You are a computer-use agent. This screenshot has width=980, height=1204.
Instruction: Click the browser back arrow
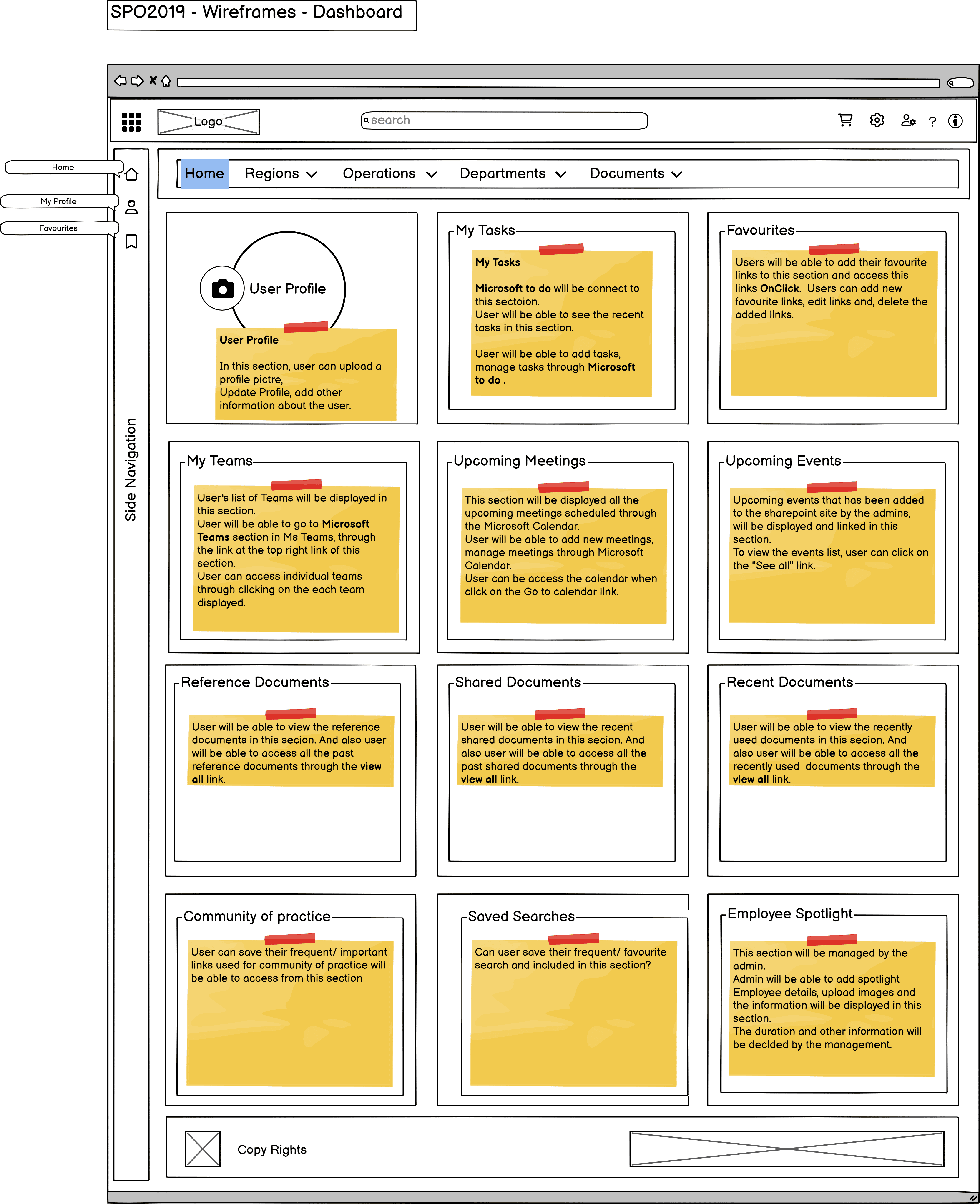pyautogui.click(x=120, y=81)
